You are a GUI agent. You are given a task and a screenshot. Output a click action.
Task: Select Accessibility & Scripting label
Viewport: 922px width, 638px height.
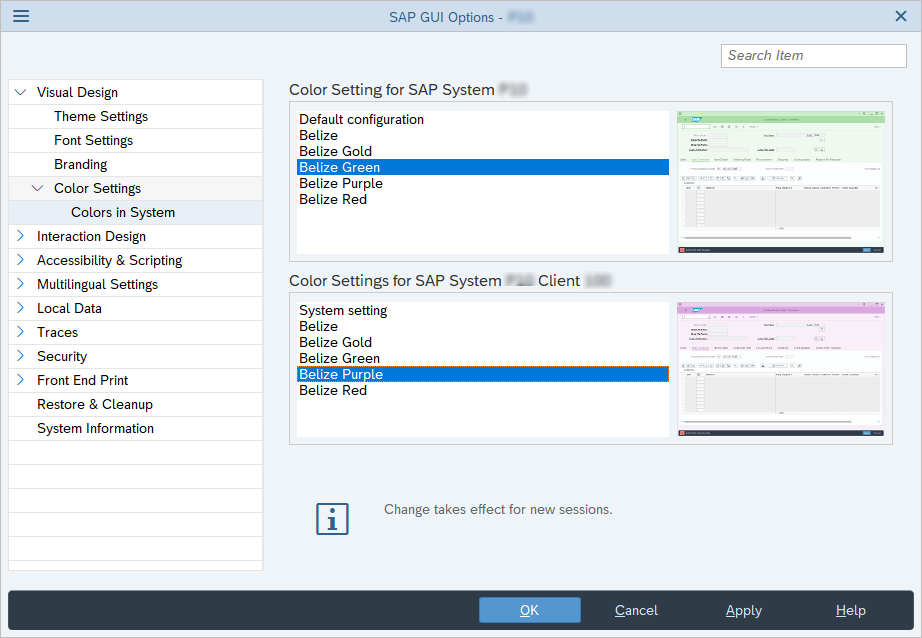[x=109, y=260]
